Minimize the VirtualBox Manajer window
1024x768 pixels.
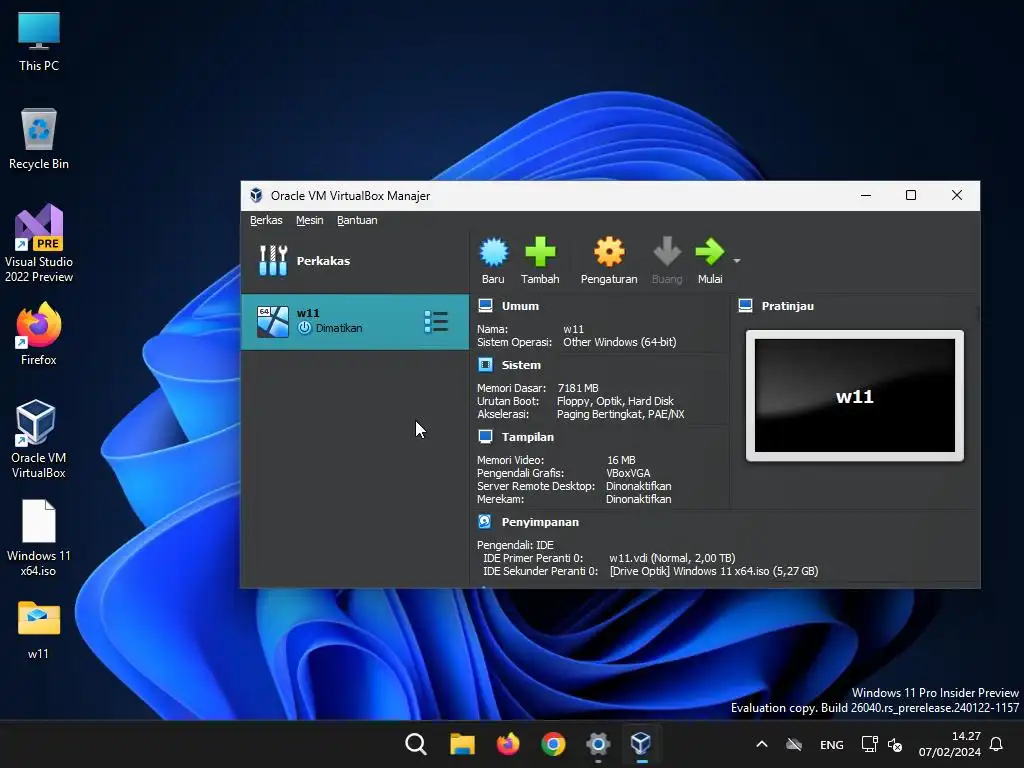(866, 195)
